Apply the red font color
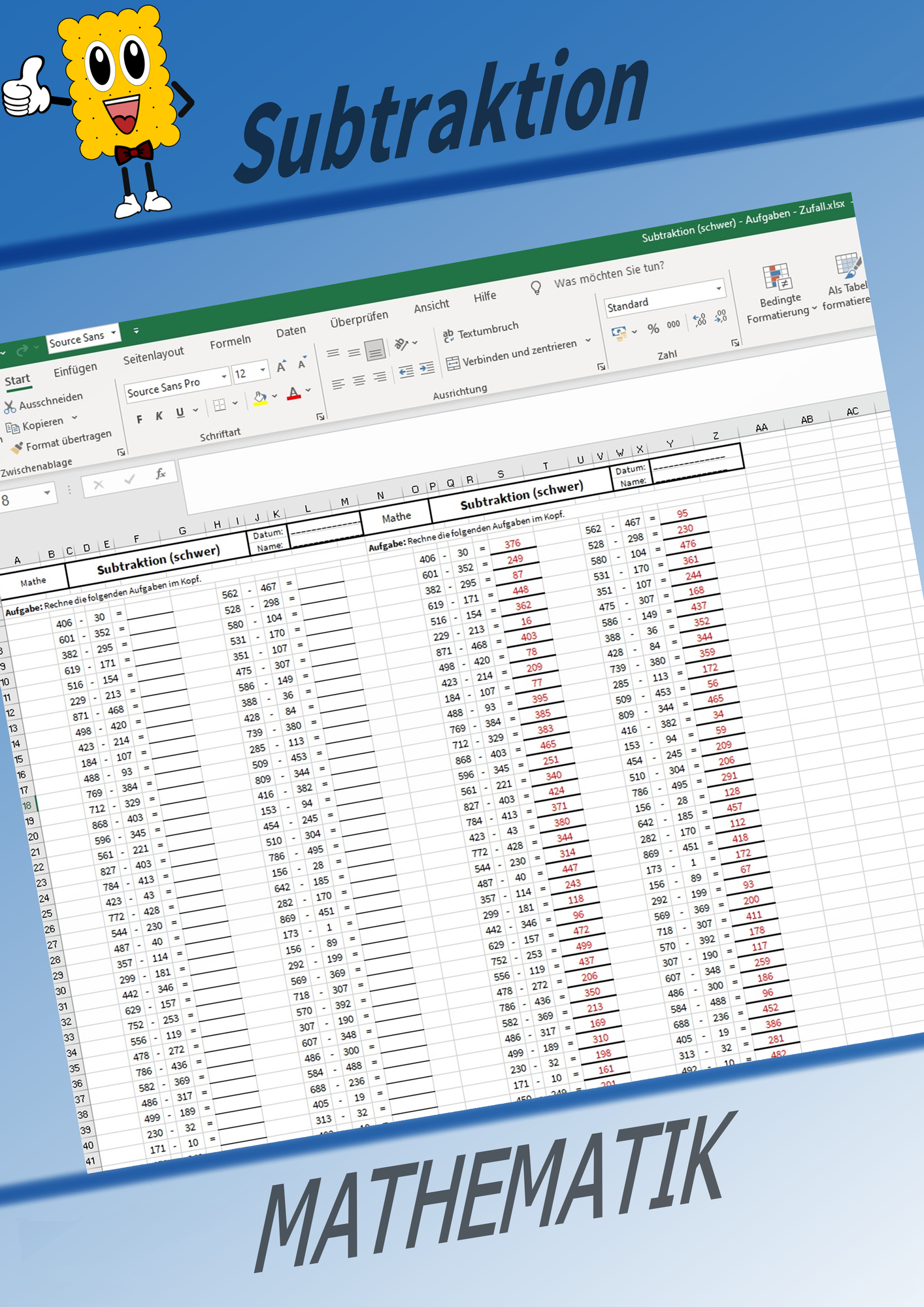 coord(294,393)
